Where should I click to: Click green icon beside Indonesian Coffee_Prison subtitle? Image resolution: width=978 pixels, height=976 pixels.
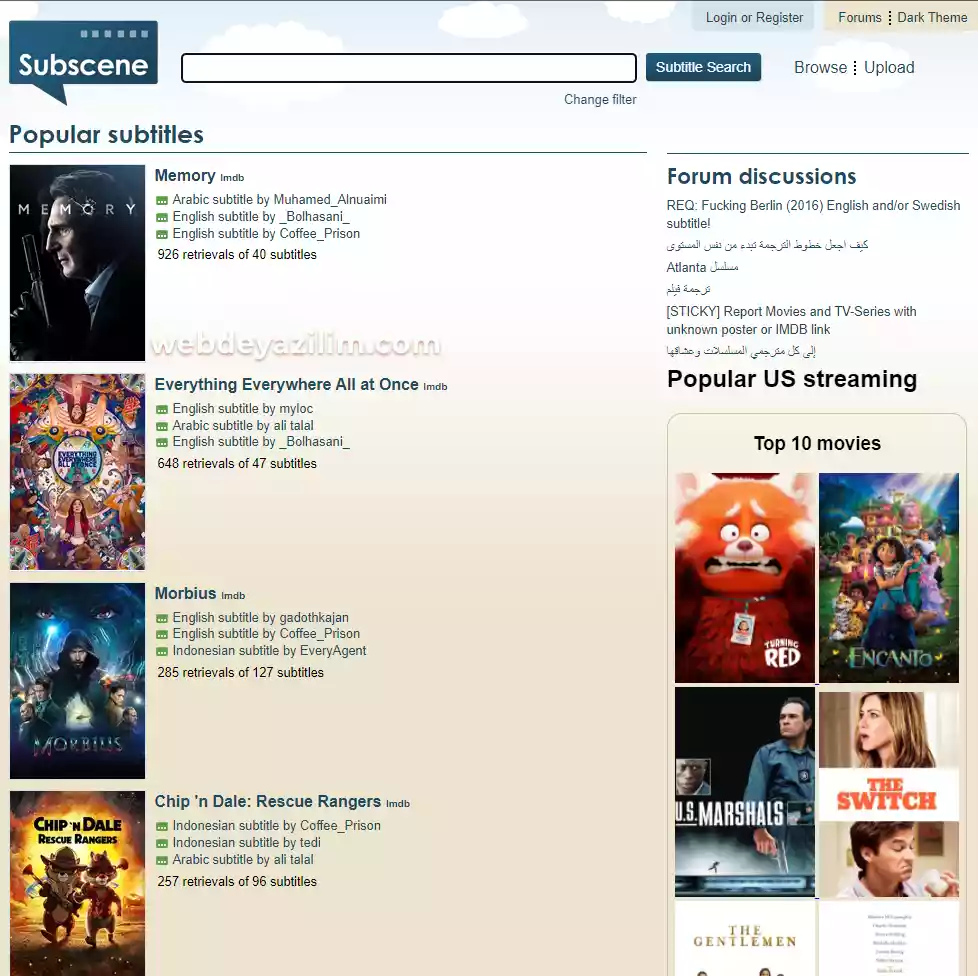[162, 827]
